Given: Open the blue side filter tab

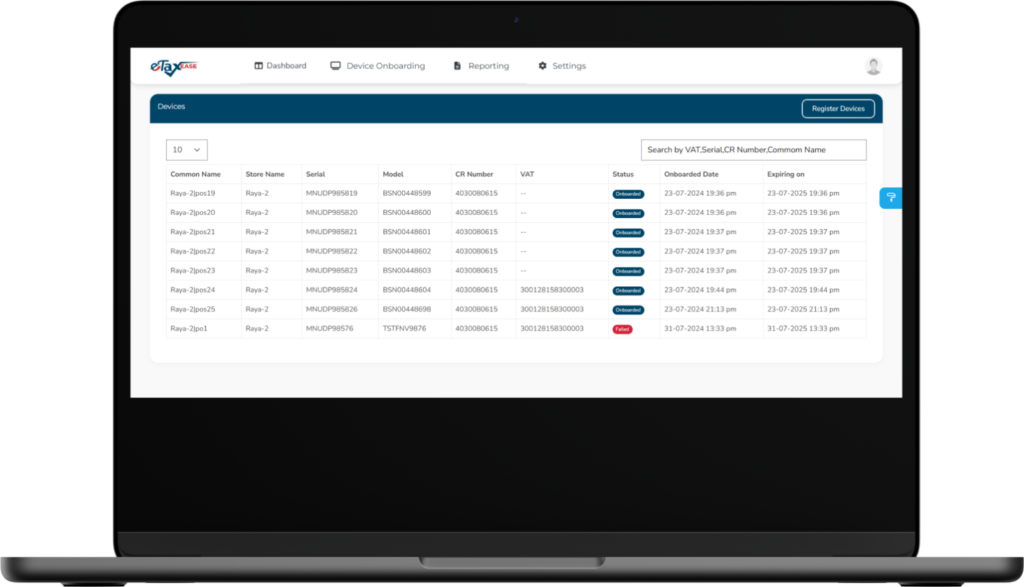Looking at the screenshot, I should click(x=891, y=198).
